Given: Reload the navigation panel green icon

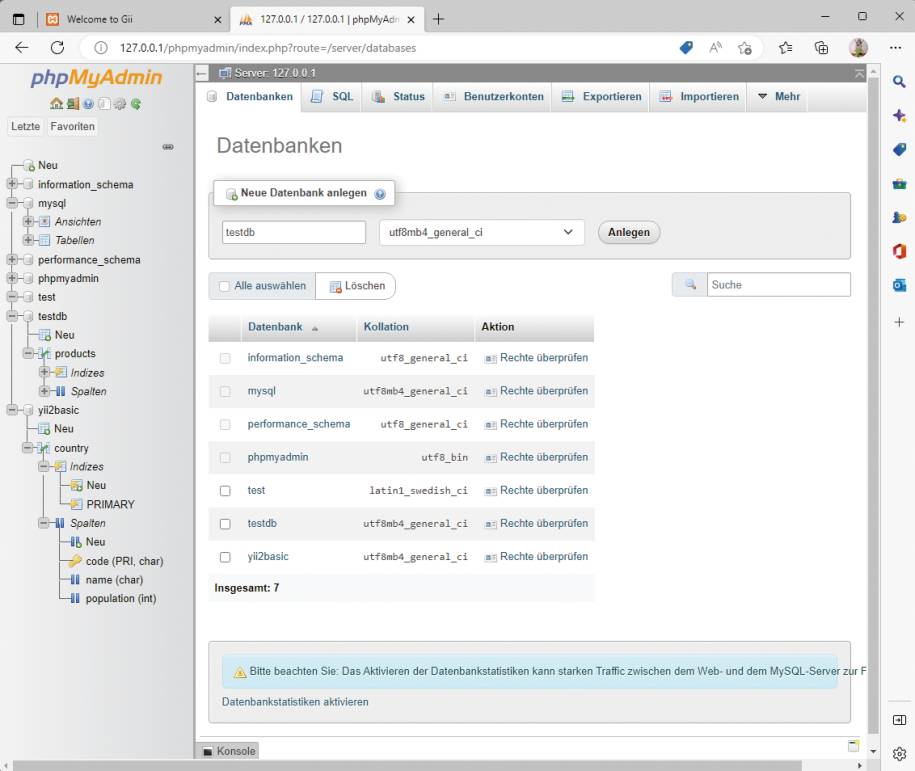Looking at the screenshot, I should 135,104.
